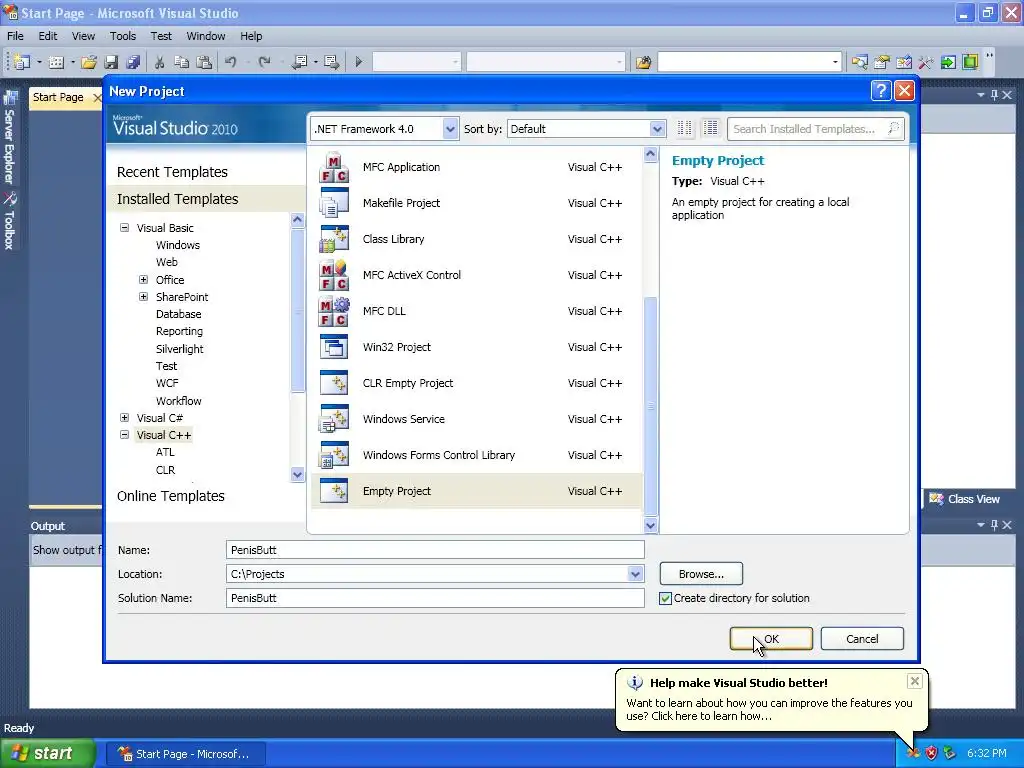Click the Navigate Backward toolbar icon
This screenshot has height=768, width=1024.
point(300,62)
